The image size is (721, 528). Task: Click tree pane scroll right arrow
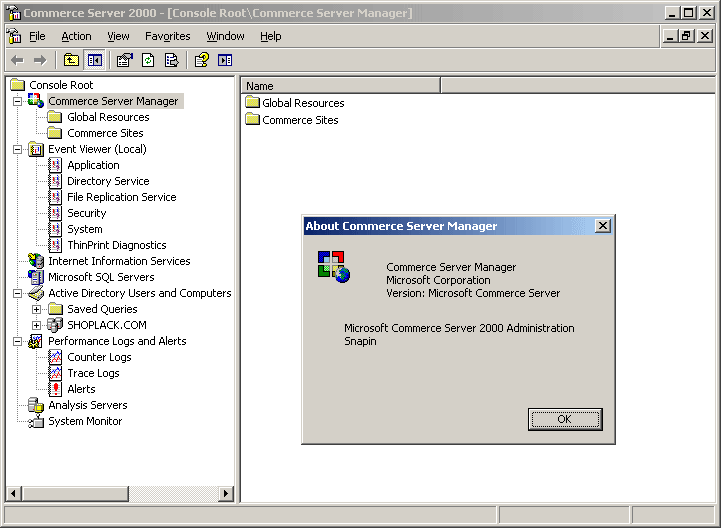(225, 494)
